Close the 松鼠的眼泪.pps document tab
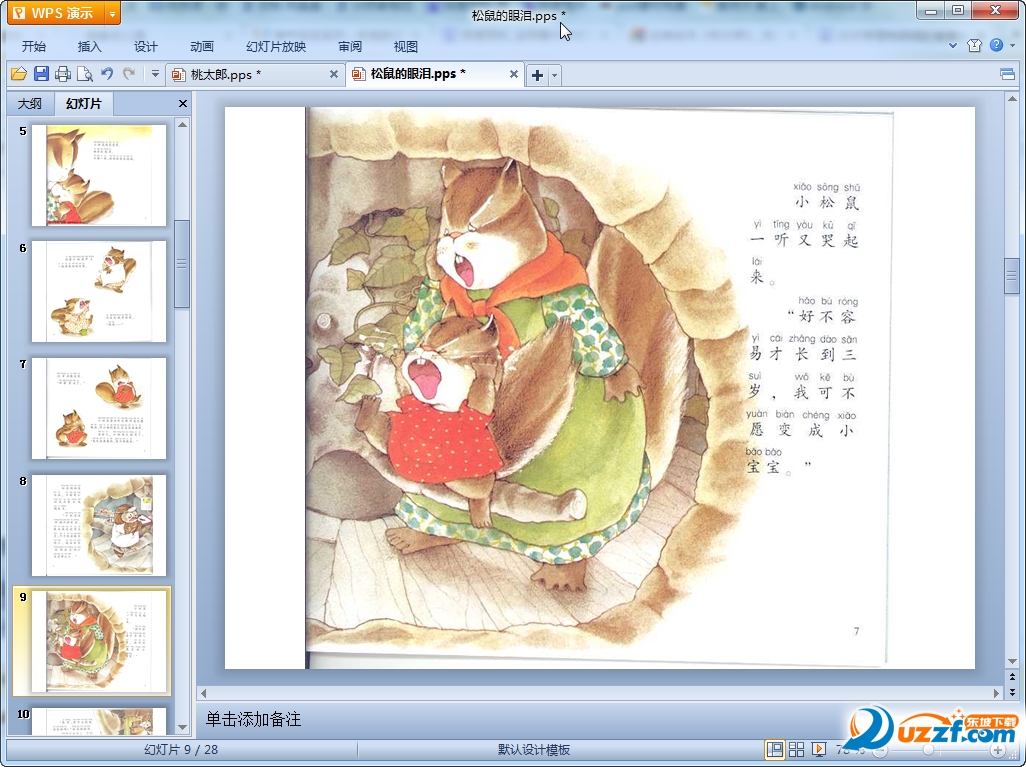This screenshot has height=767, width=1026. click(514, 74)
